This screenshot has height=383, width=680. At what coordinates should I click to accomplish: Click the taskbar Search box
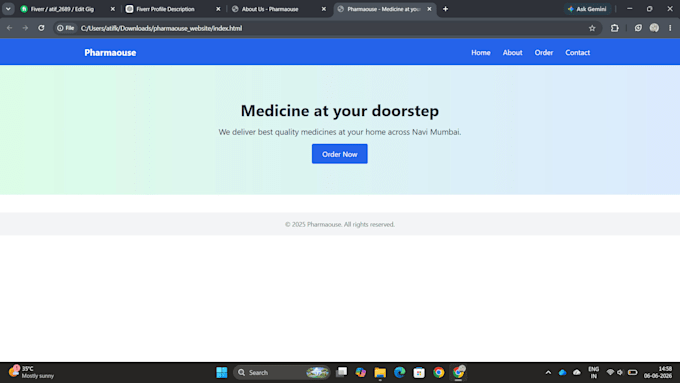(282, 372)
